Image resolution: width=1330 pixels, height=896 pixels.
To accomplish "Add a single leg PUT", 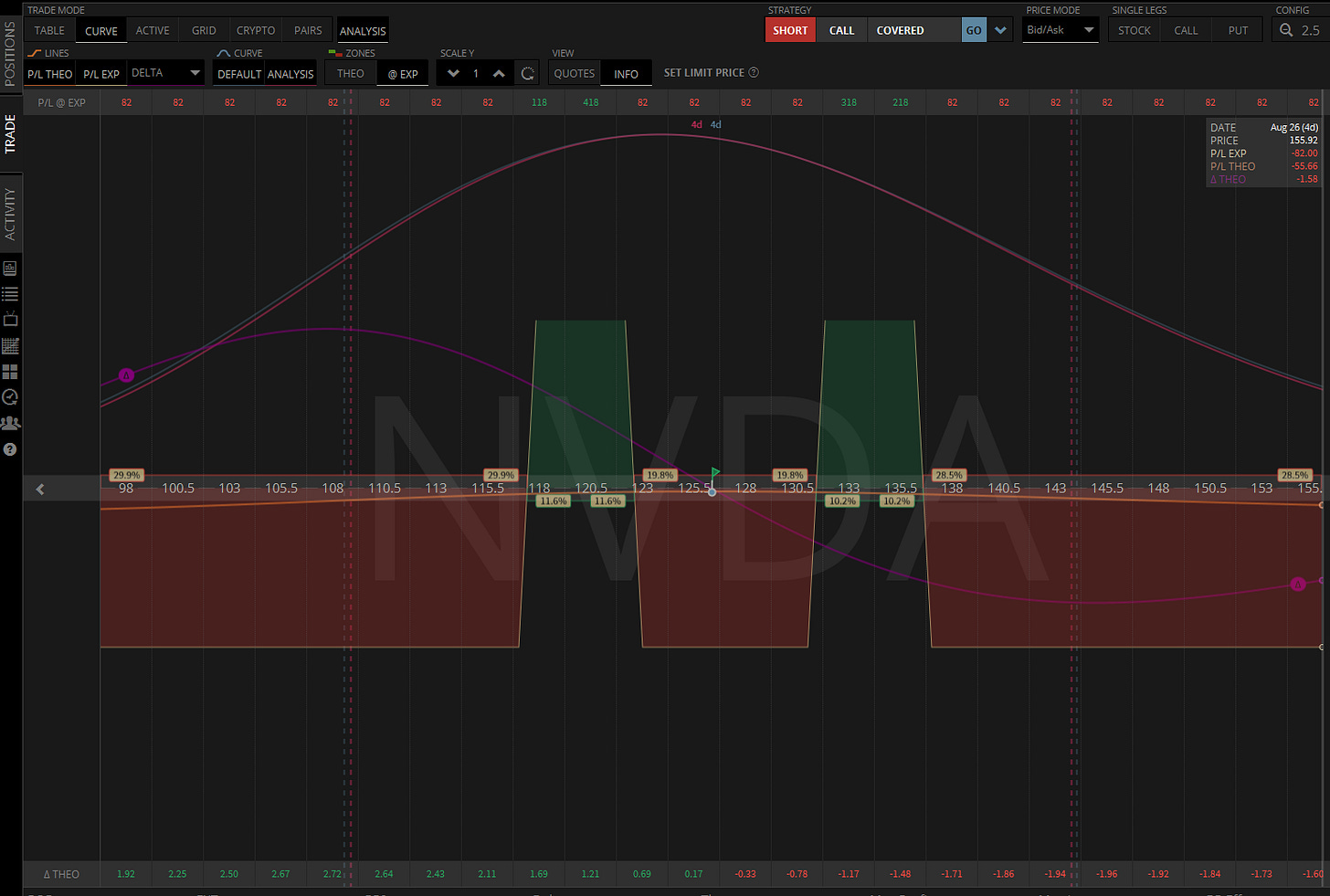I will tap(1238, 30).
